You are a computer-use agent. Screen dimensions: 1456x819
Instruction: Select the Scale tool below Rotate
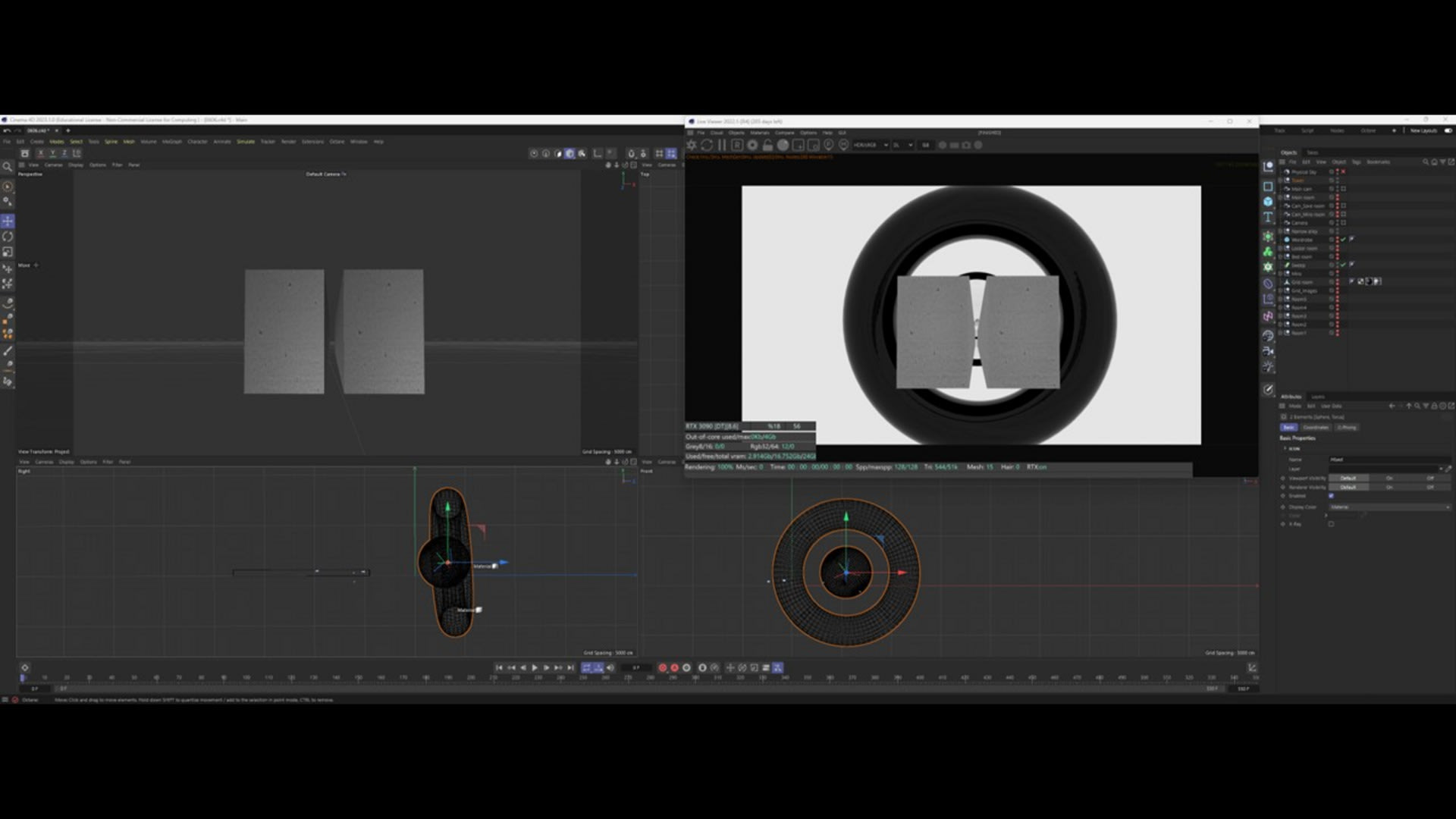coord(8,252)
